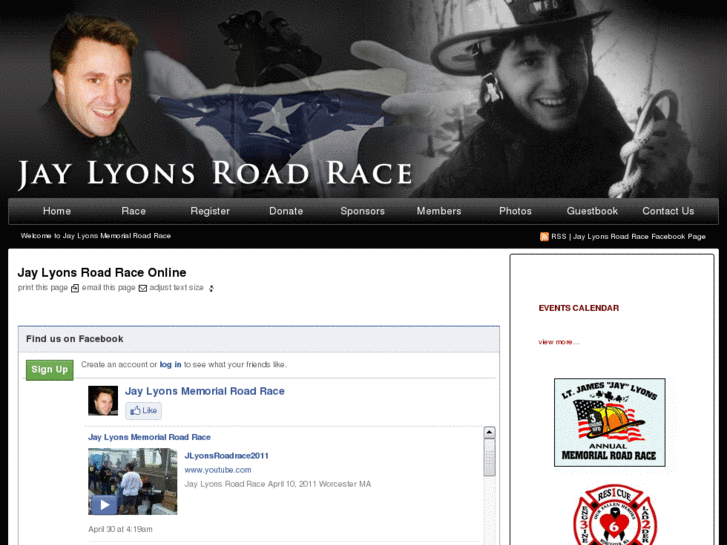Click the Jay Lyons Road Race banner title
The image size is (727, 545).
[x=215, y=174]
